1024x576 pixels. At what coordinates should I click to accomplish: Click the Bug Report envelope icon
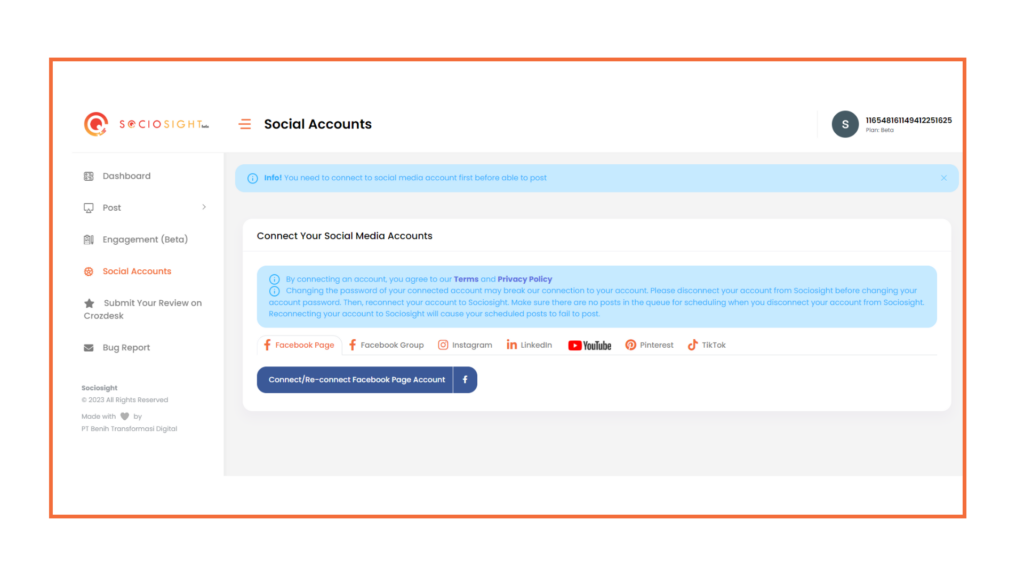pyautogui.click(x=89, y=348)
